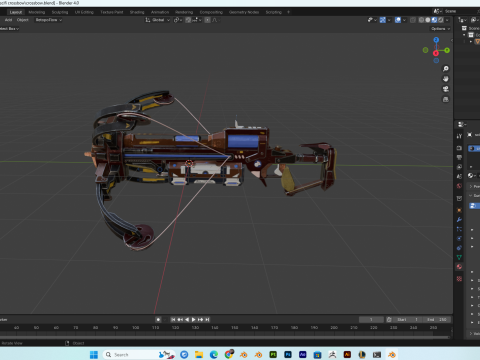
Task: Open the View Layer properties tab
Action: click(459, 167)
